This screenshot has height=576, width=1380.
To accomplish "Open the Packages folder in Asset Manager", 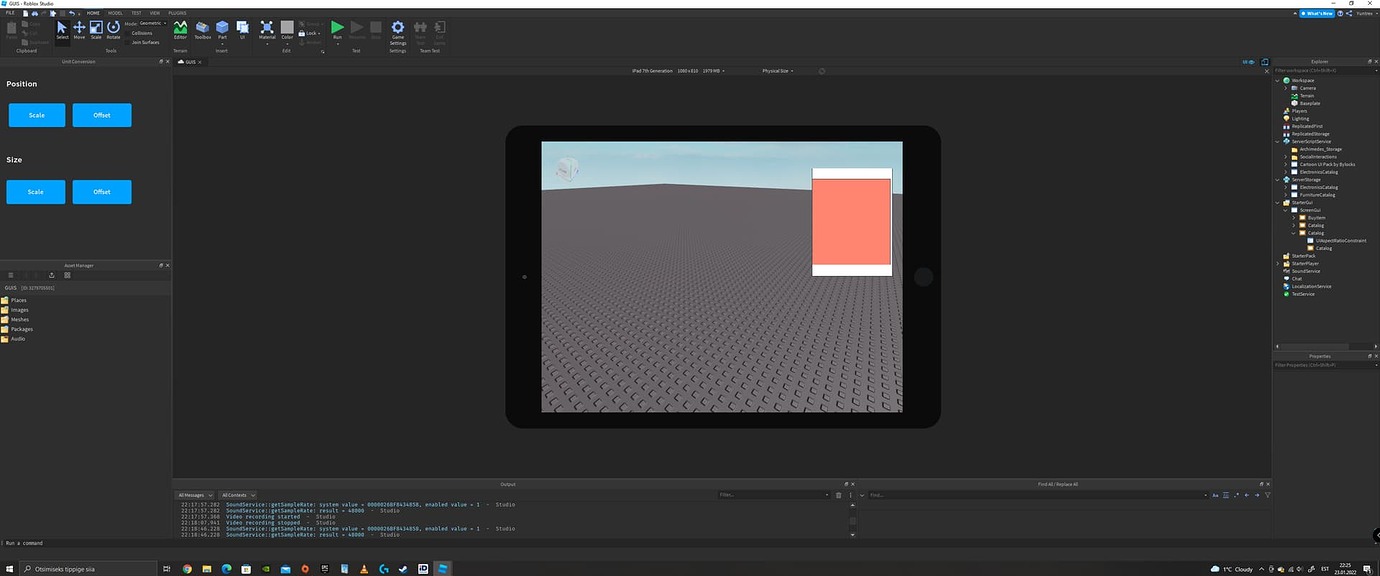I will pos(17,329).
